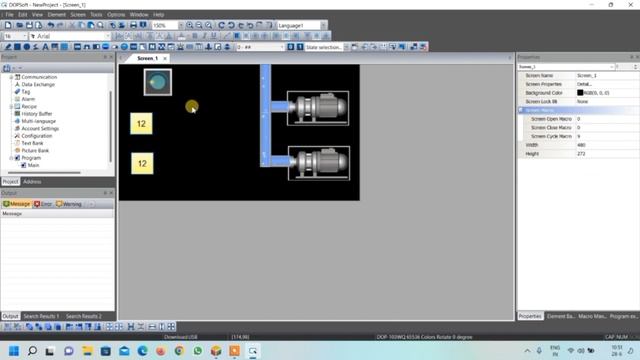Switch to Macro Manager tab

point(592,316)
